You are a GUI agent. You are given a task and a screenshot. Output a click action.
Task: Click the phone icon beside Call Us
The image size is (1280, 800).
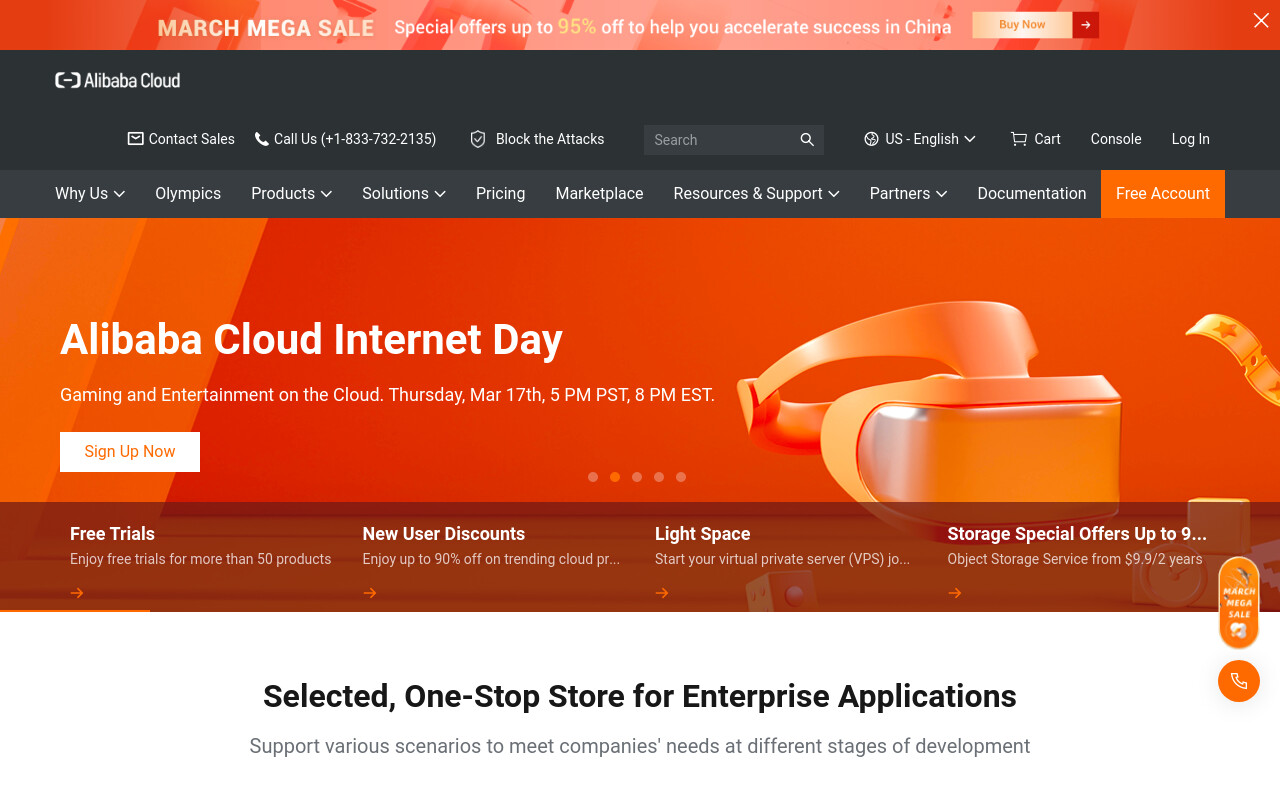point(262,139)
